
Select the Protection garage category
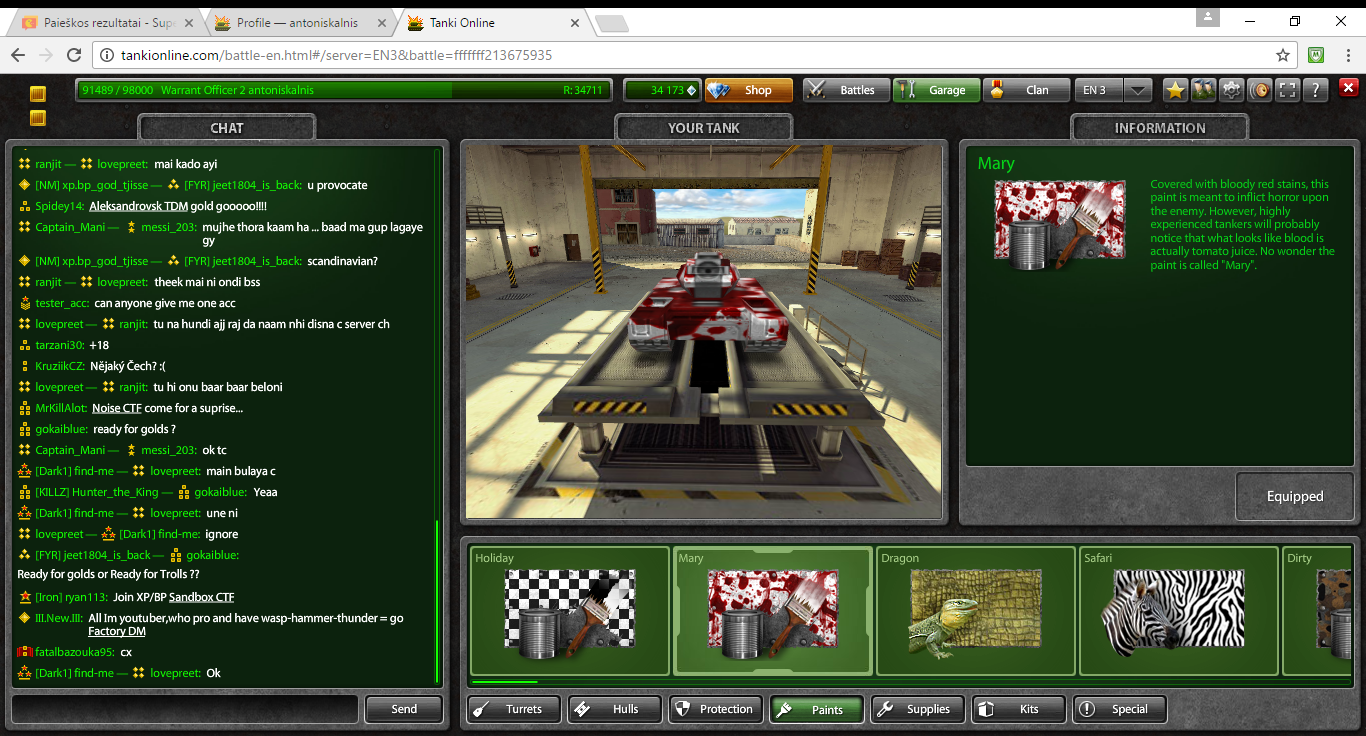coord(716,709)
